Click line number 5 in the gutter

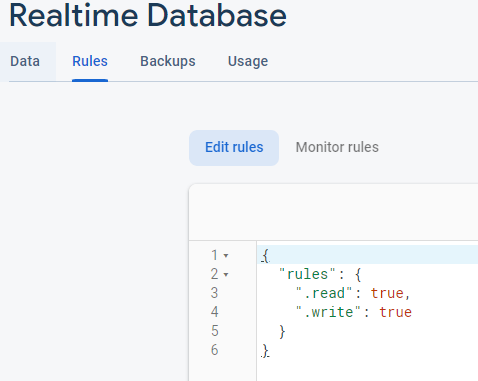(x=214, y=331)
